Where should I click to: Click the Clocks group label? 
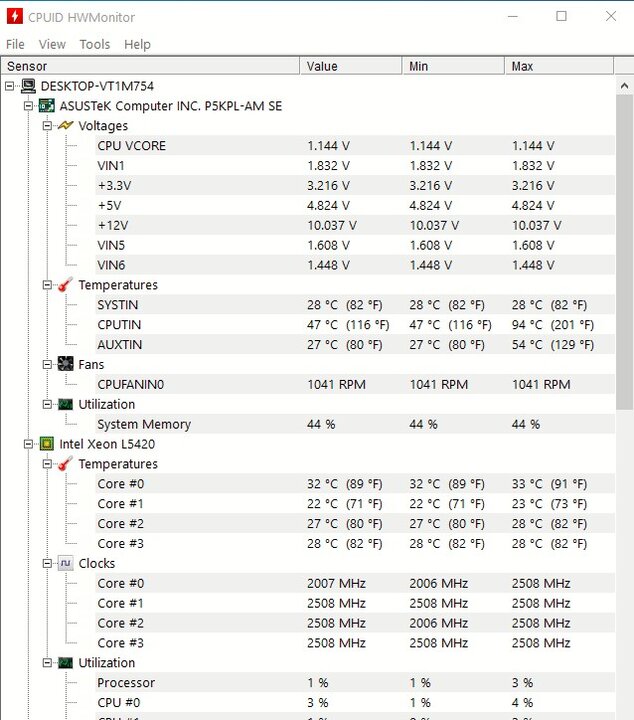96,563
